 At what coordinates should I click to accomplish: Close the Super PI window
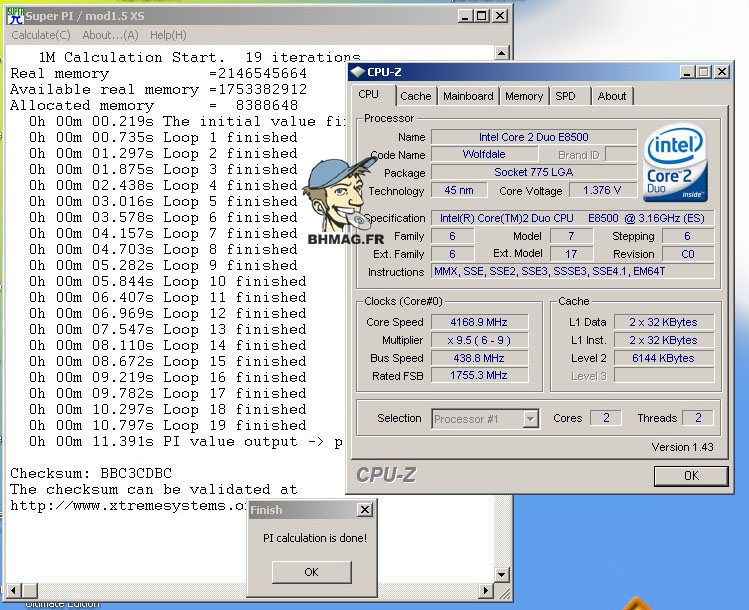tap(500, 16)
